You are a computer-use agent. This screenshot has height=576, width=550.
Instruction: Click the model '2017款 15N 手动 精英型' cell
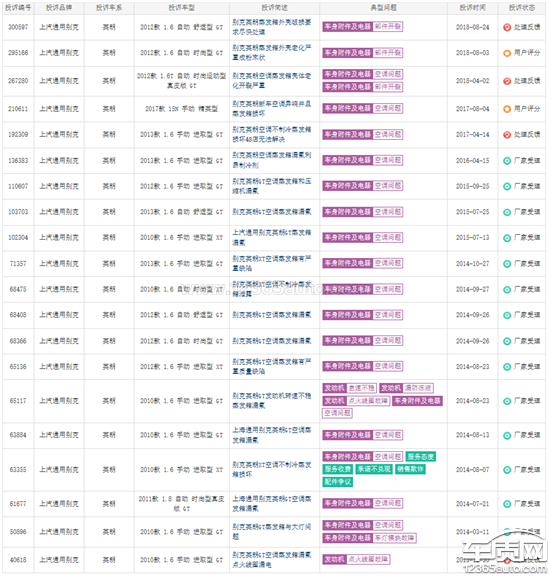(x=181, y=109)
